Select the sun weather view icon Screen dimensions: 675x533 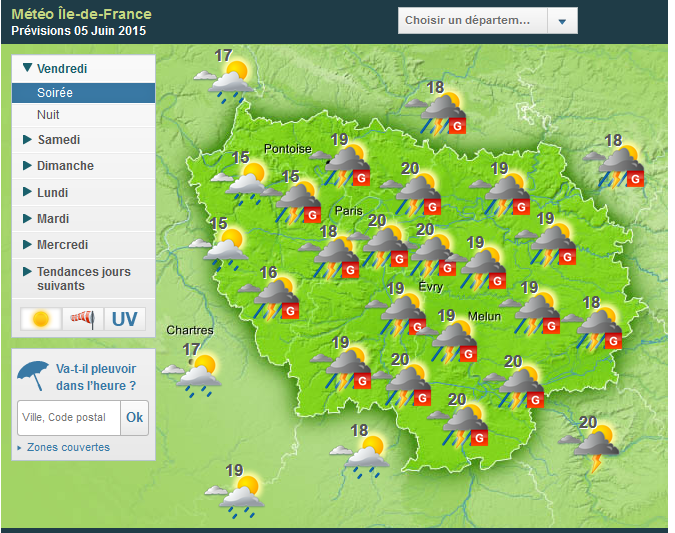[41, 319]
